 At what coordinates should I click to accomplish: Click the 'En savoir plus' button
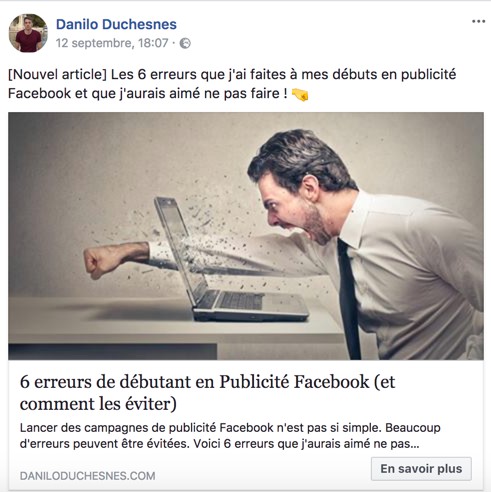(x=421, y=469)
